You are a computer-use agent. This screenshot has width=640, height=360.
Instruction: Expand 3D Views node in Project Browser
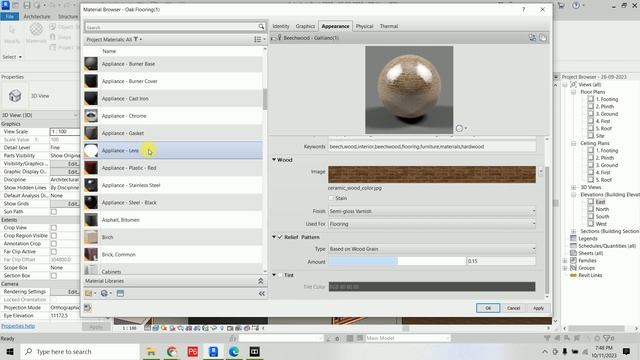coord(573,187)
